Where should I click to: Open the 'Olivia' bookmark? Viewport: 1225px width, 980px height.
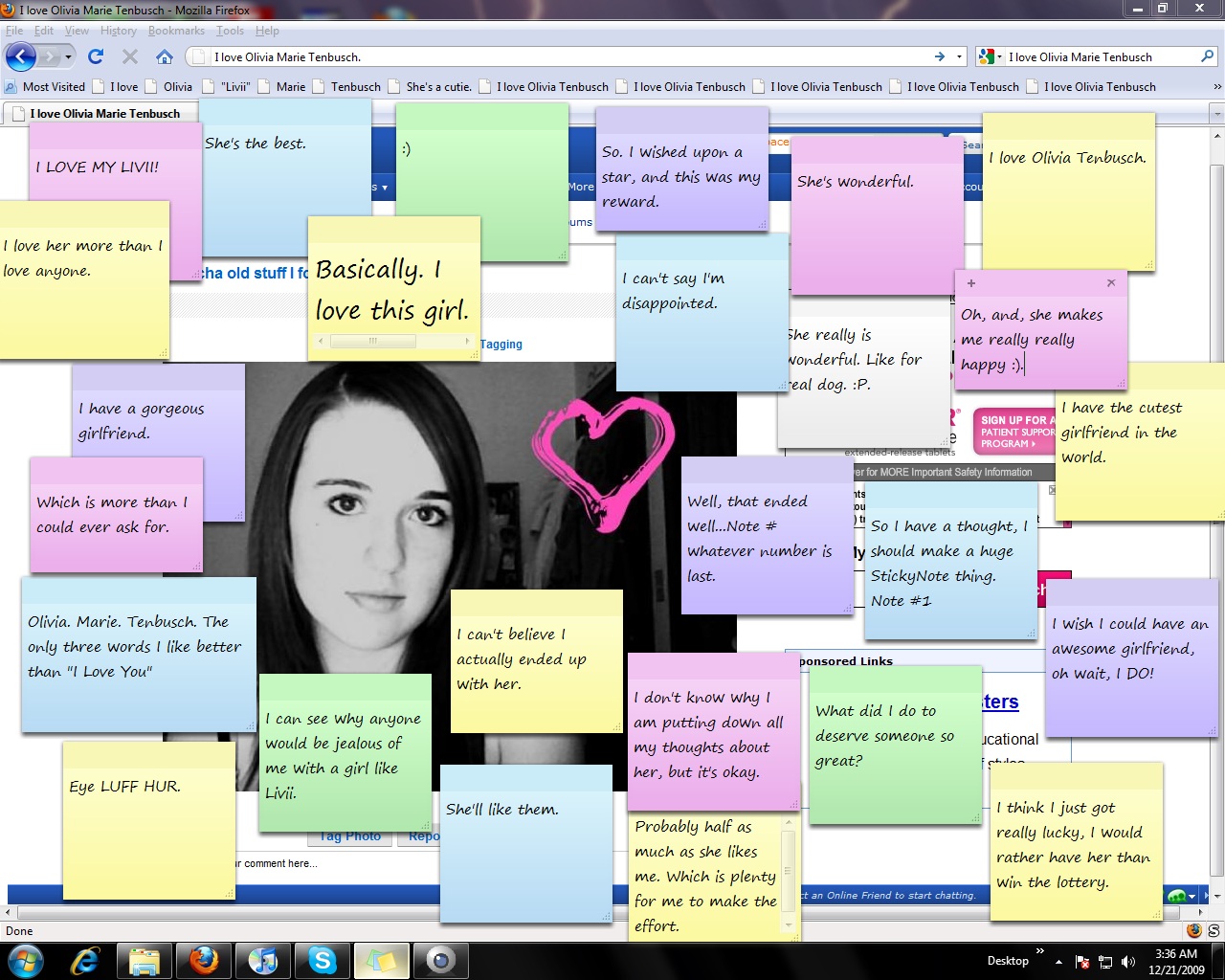(x=168, y=86)
